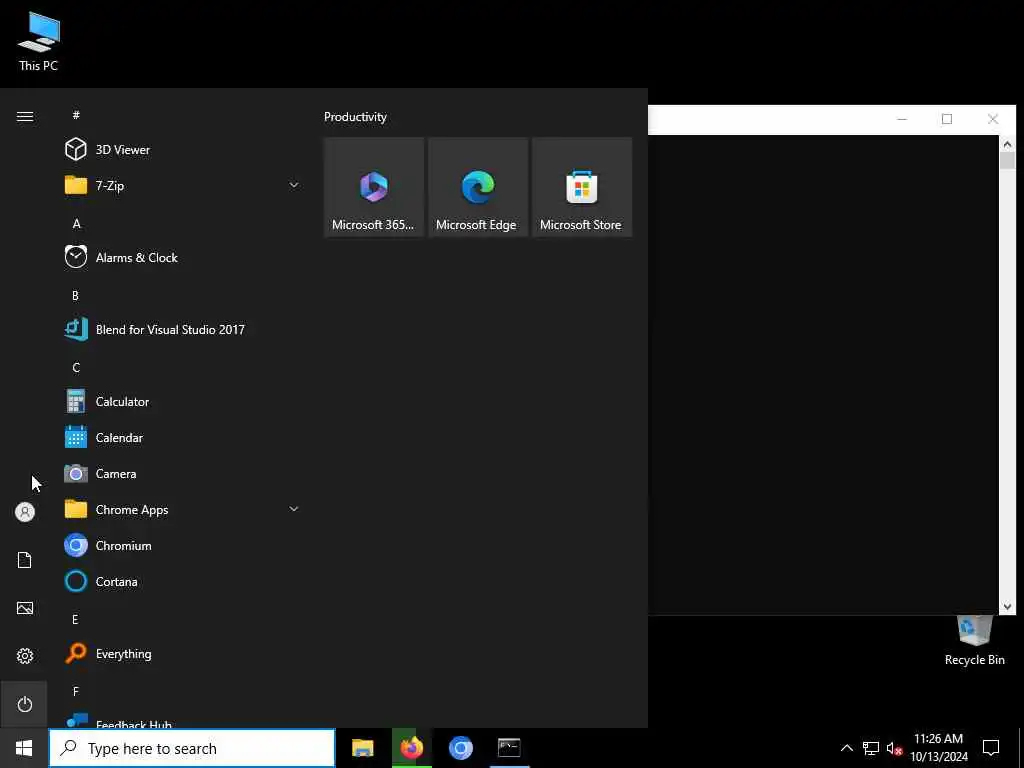Open the Chrome Apps folder

[x=183, y=509]
